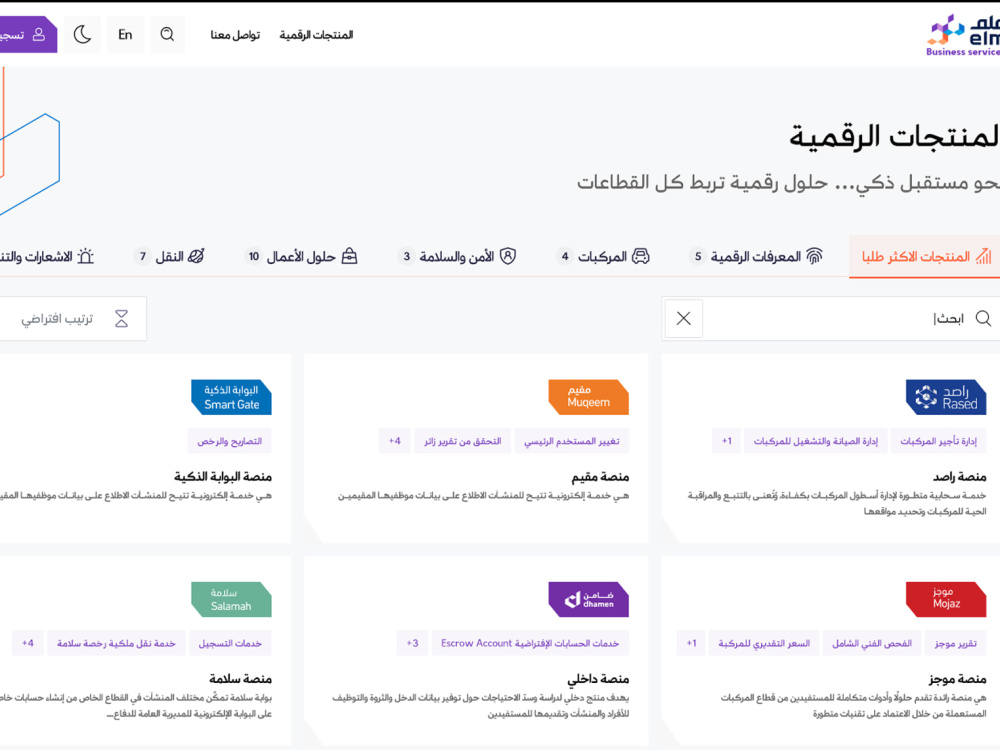
Task: Open the منصة سلامة card title
Action: (x=240, y=679)
